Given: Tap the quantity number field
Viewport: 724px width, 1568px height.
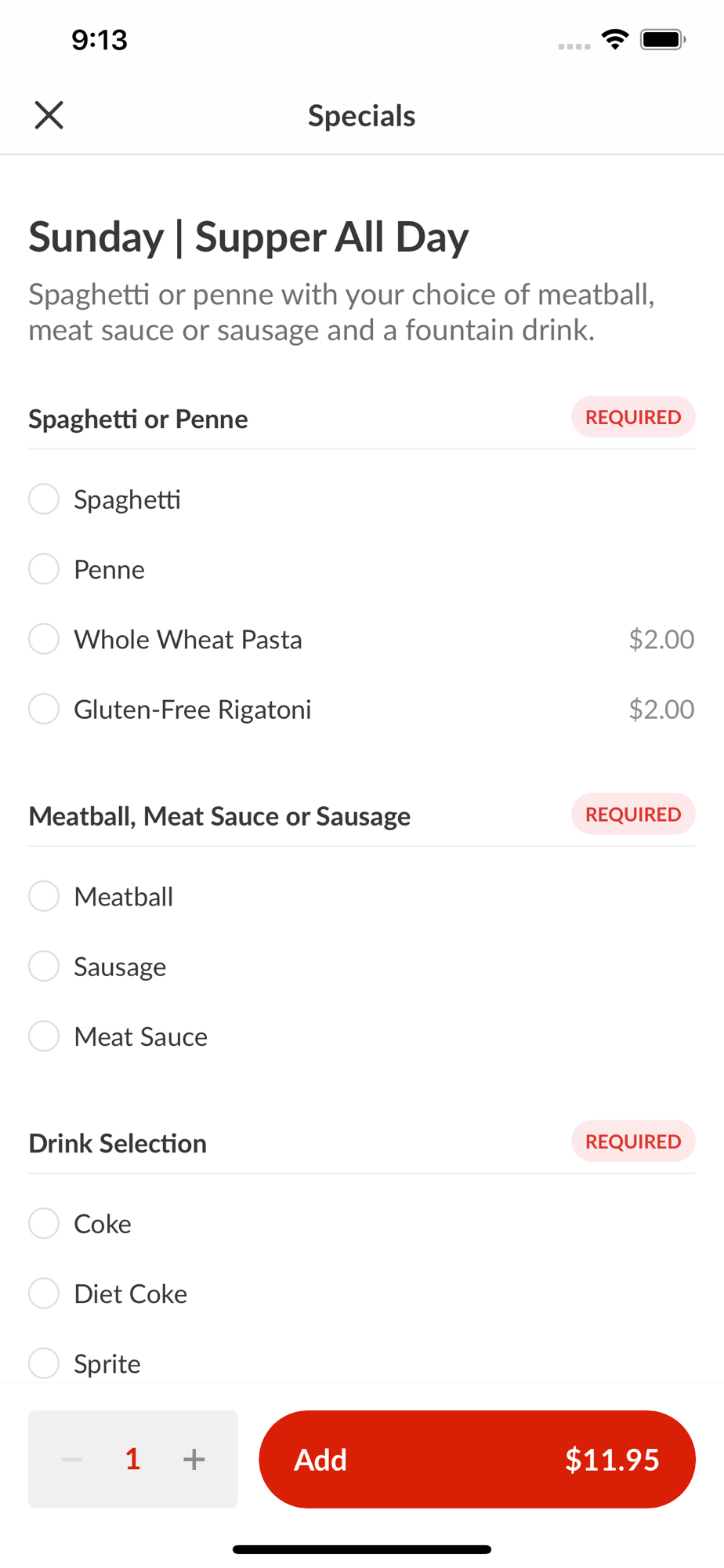Looking at the screenshot, I should coord(133,1459).
